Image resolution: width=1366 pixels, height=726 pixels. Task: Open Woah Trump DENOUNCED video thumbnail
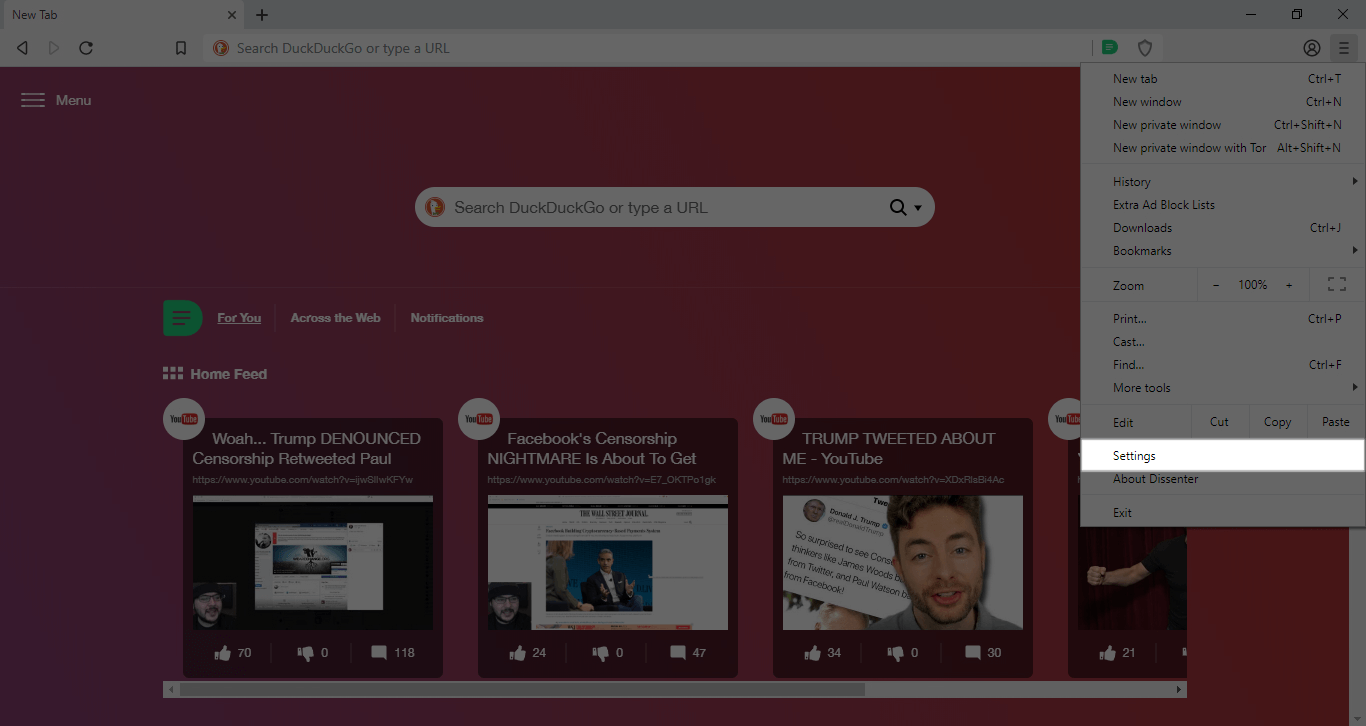coord(313,563)
